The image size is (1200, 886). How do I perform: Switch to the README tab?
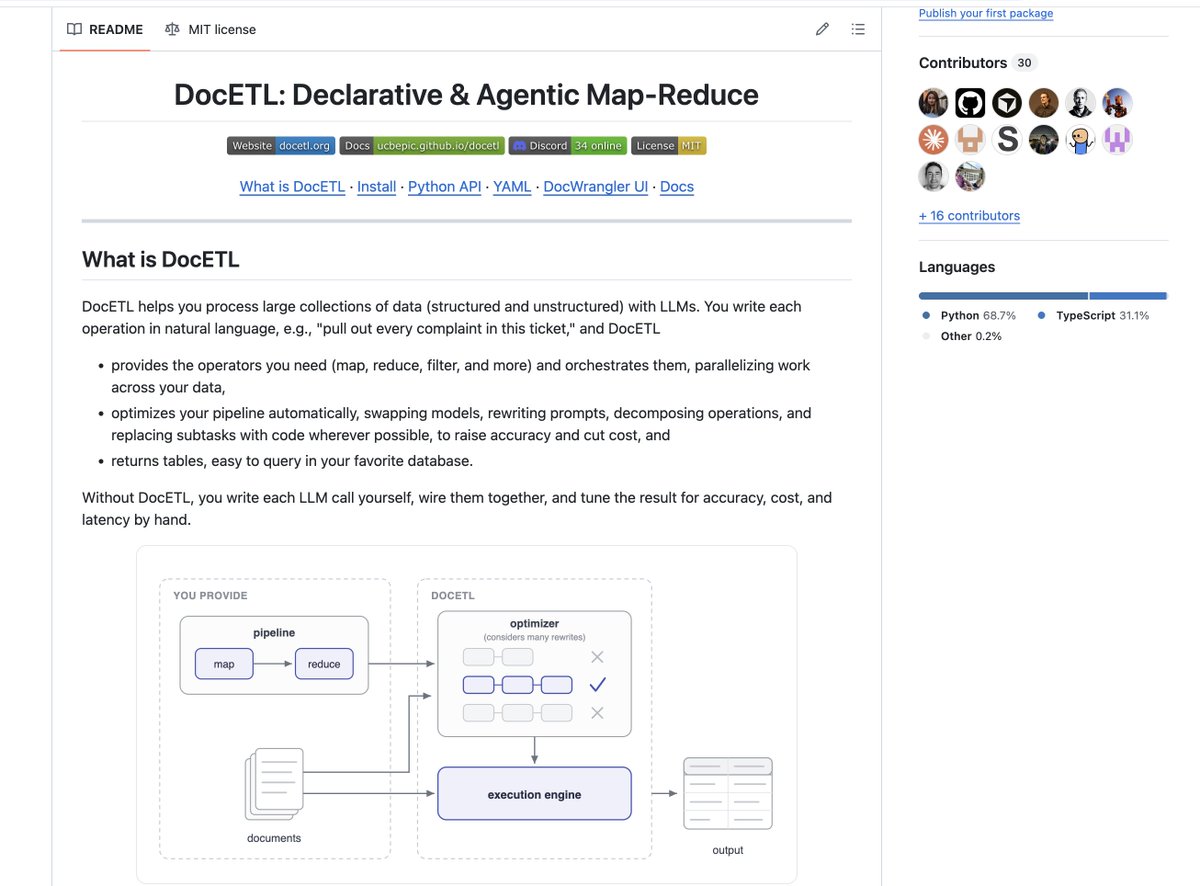105,29
